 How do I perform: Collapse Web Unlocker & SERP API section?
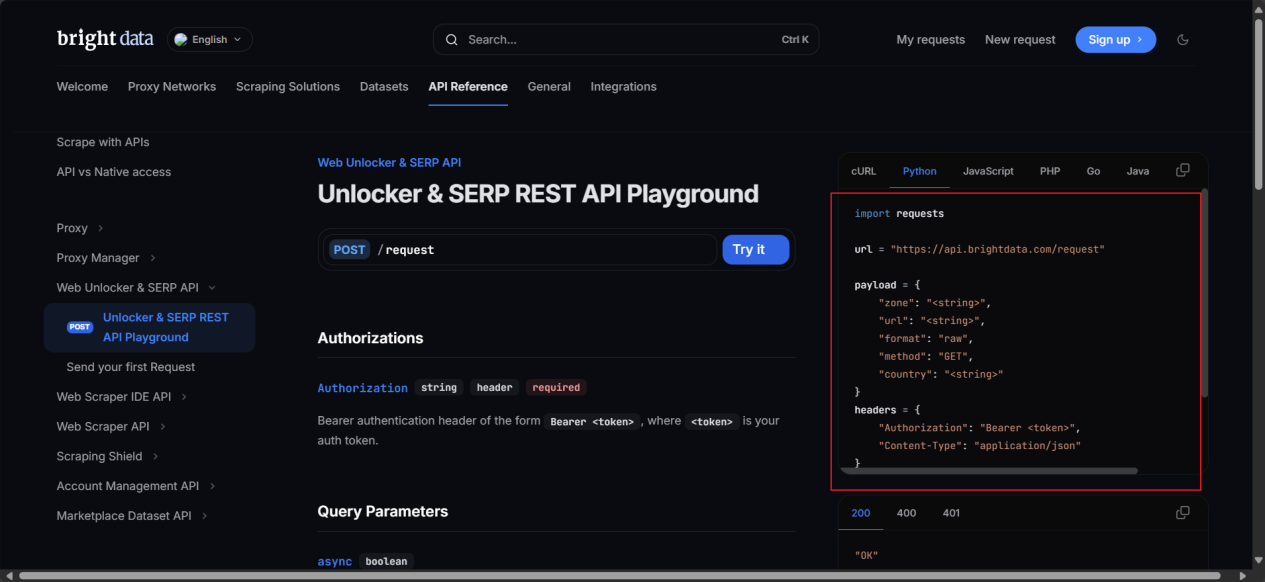click(136, 288)
